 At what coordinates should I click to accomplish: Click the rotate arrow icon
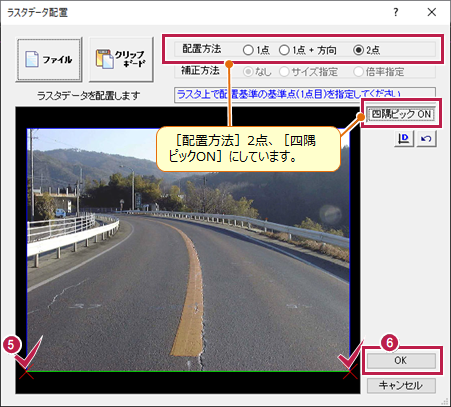point(426,138)
